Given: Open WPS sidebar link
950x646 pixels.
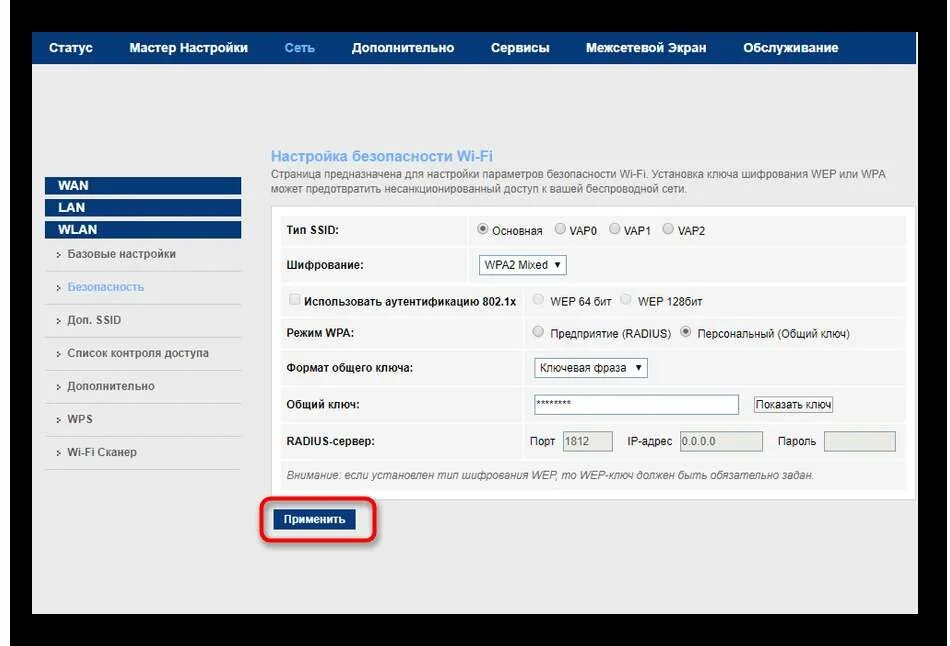Looking at the screenshot, I should (x=80, y=419).
